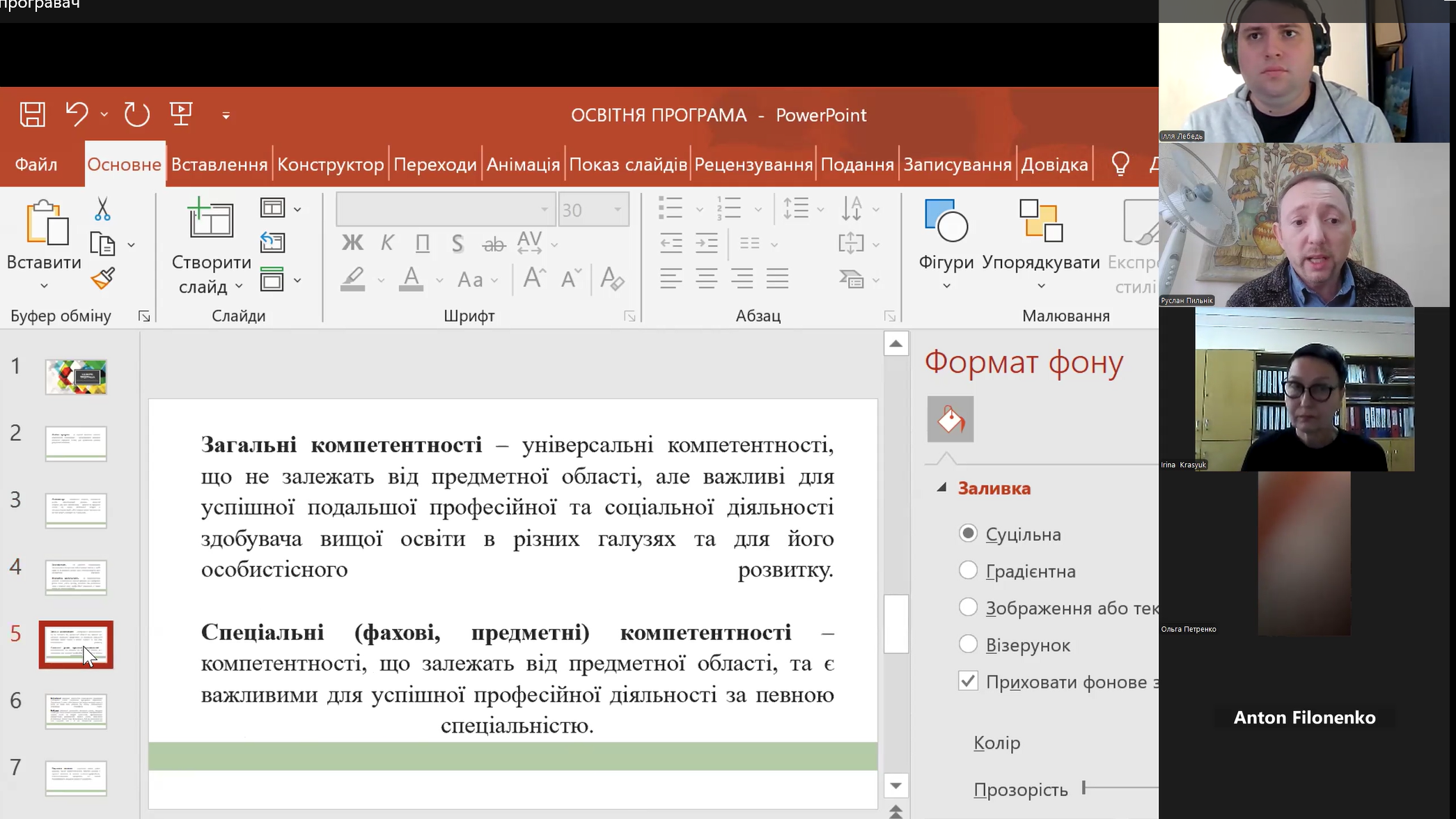Decrease list indent level
The image size is (1456, 819).
[671, 243]
